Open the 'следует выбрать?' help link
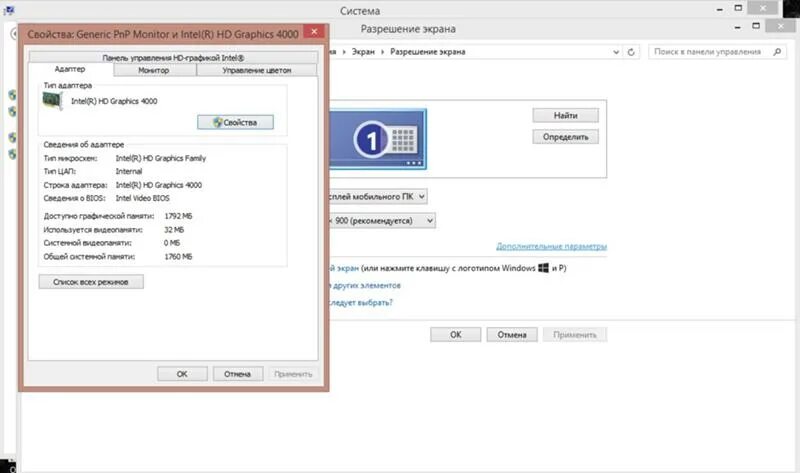The width and height of the screenshot is (800, 473). tap(361, 303)
